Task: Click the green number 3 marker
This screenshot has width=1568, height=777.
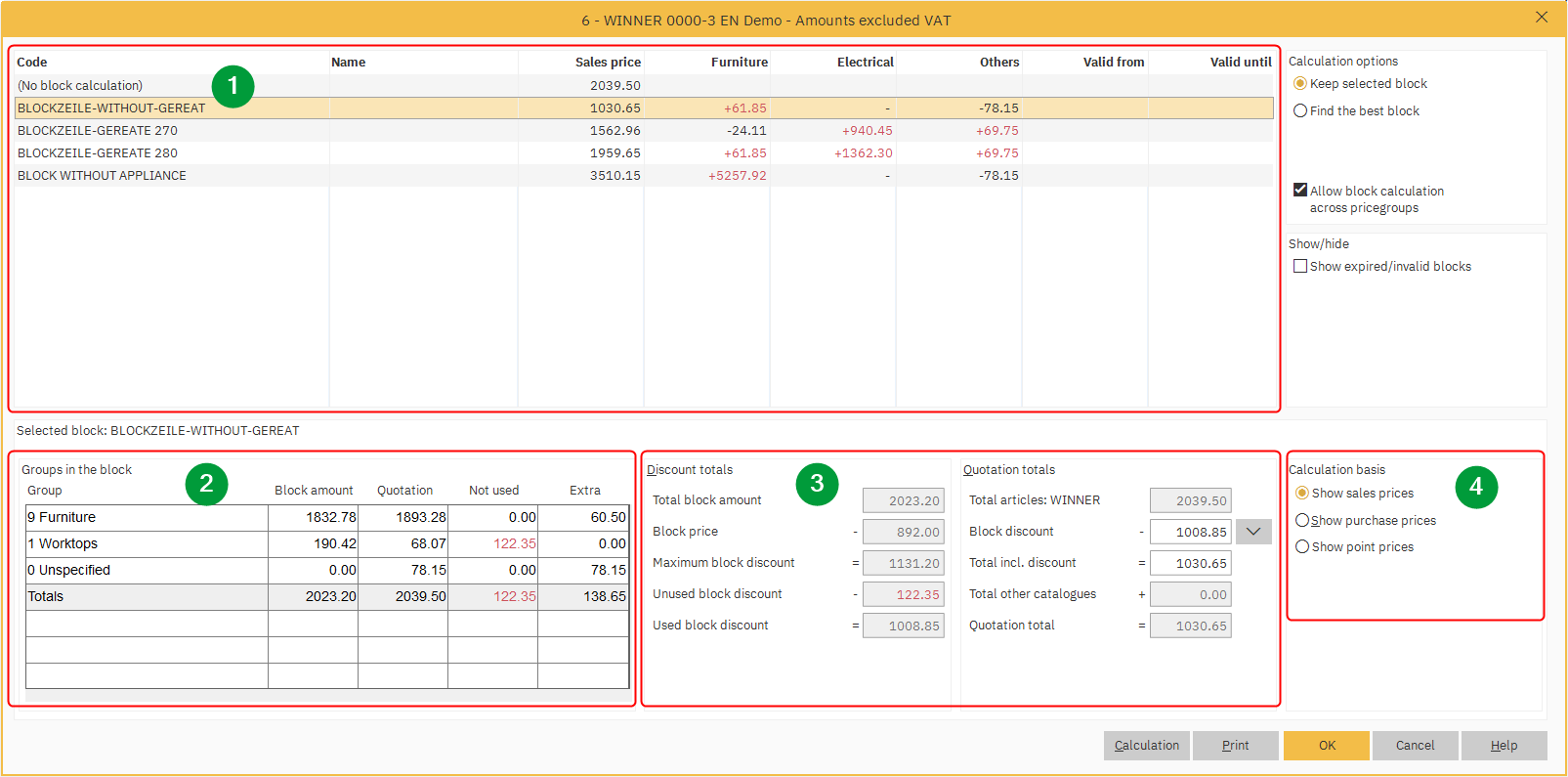Action: tap(817, 484)
